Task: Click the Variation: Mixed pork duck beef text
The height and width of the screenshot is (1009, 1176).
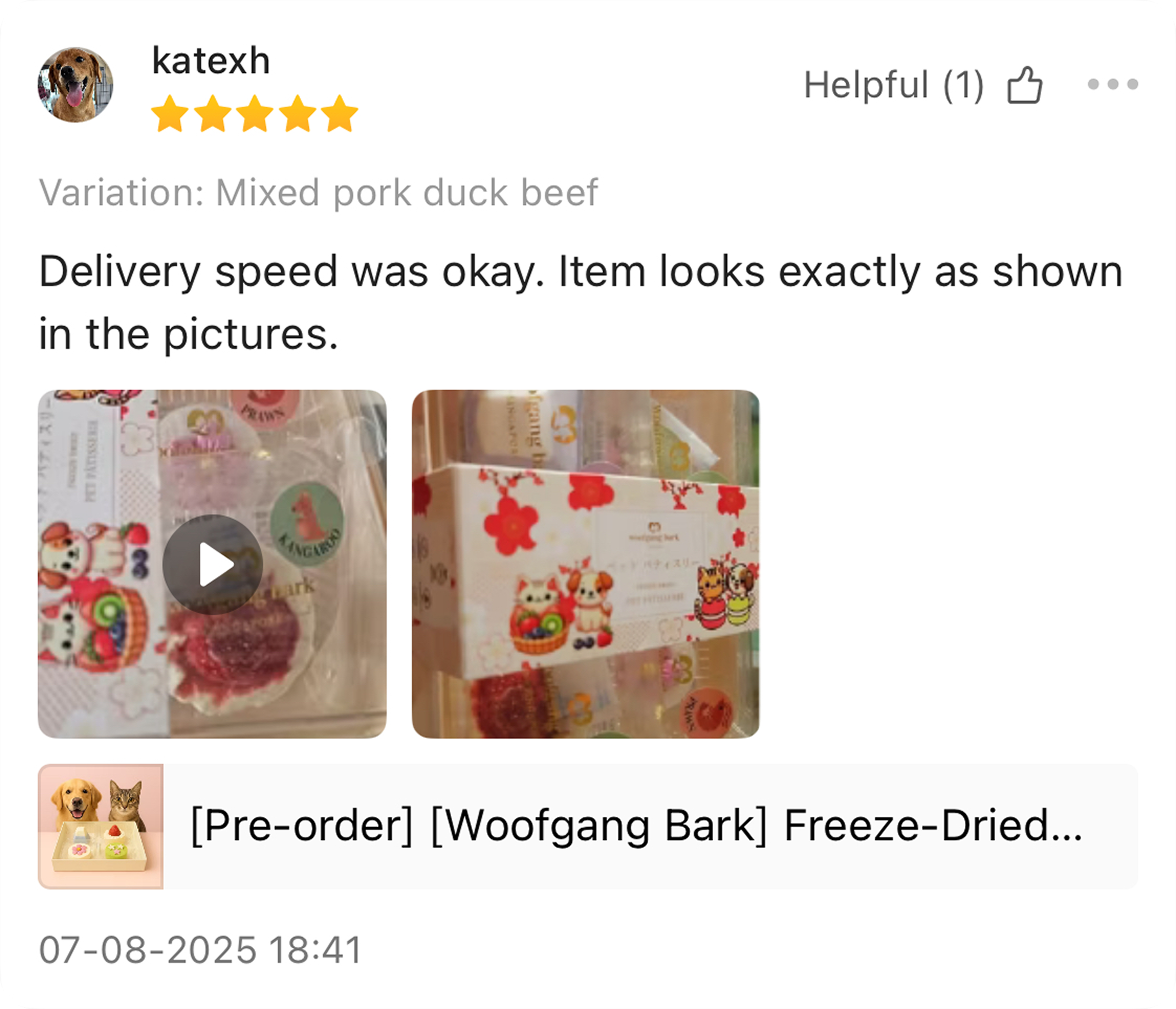Action: click(319, 193)
